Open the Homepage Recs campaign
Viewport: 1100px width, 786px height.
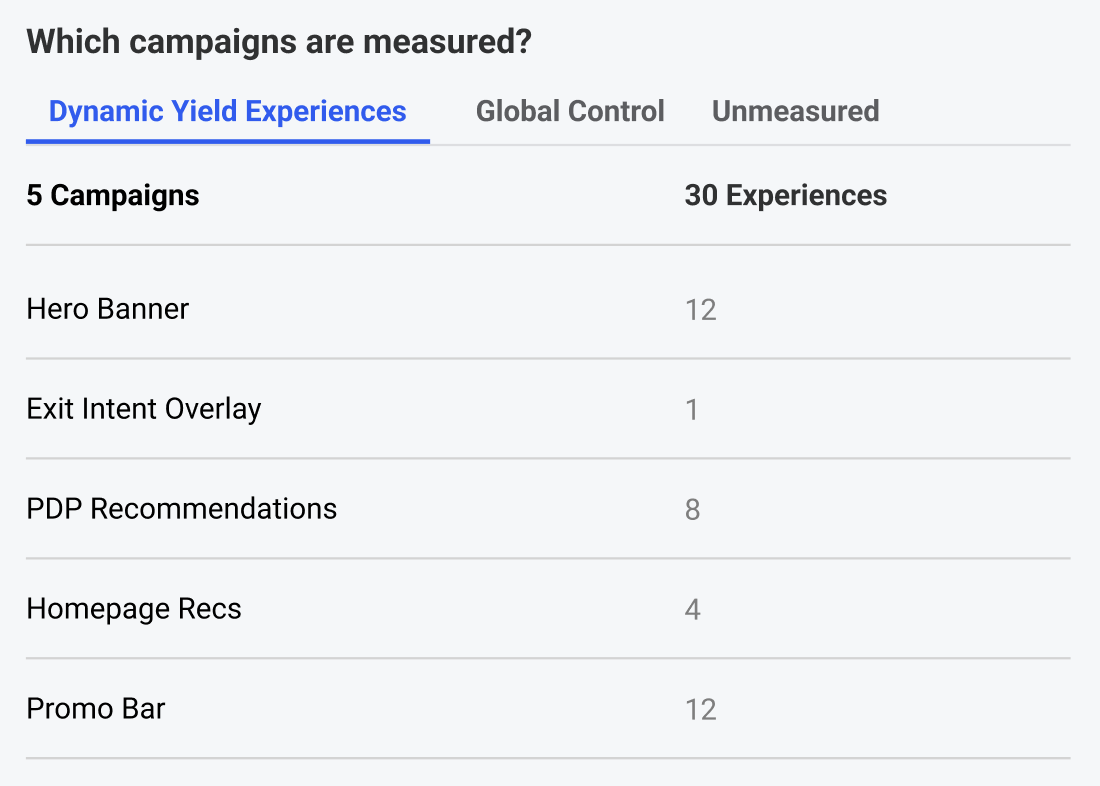[548, 608]
